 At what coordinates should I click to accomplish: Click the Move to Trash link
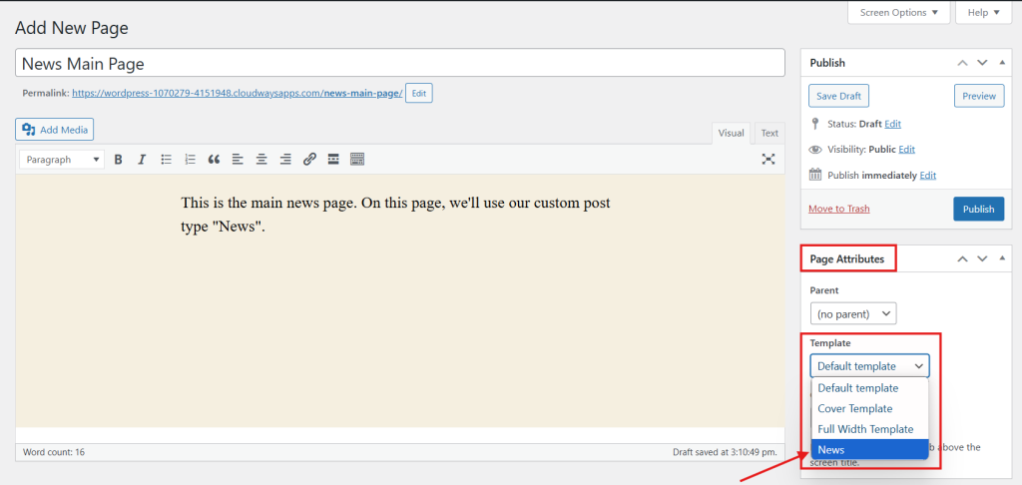click(838, 209)
